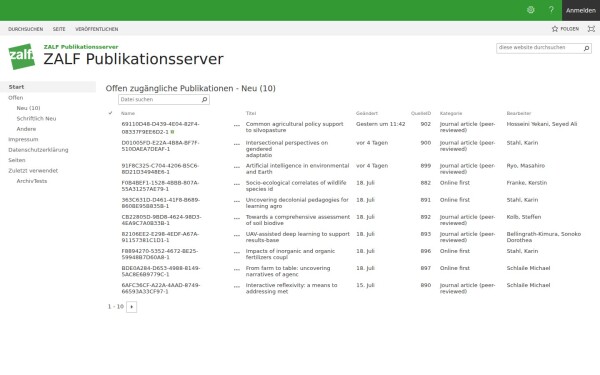This screenshot has width=600, height=375.
Task: Open Schriftlich Neu navigation link
Action: [36, 119]
